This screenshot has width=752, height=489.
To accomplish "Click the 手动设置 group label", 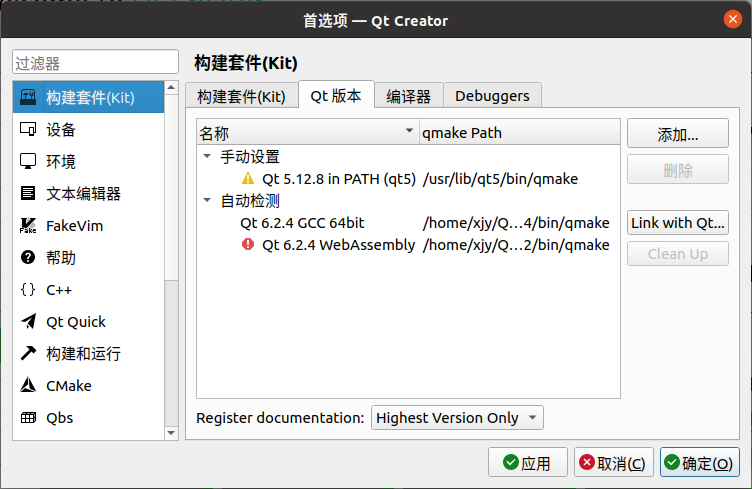I will 250,157.
